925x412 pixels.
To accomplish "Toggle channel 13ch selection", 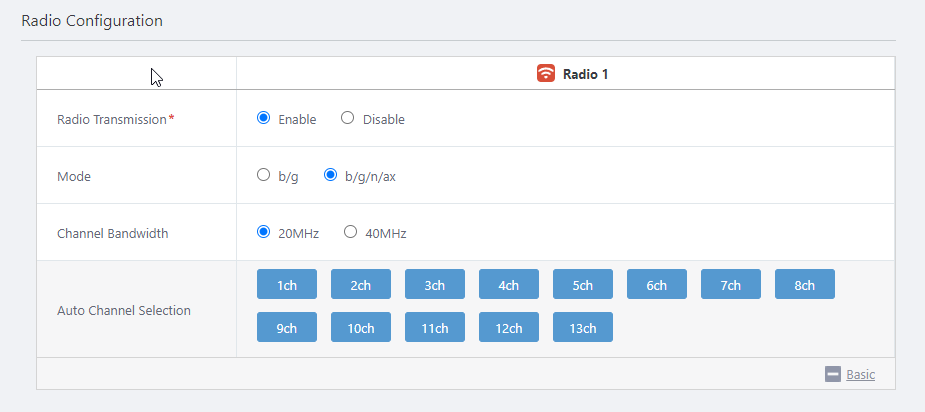I will point(583,327).
